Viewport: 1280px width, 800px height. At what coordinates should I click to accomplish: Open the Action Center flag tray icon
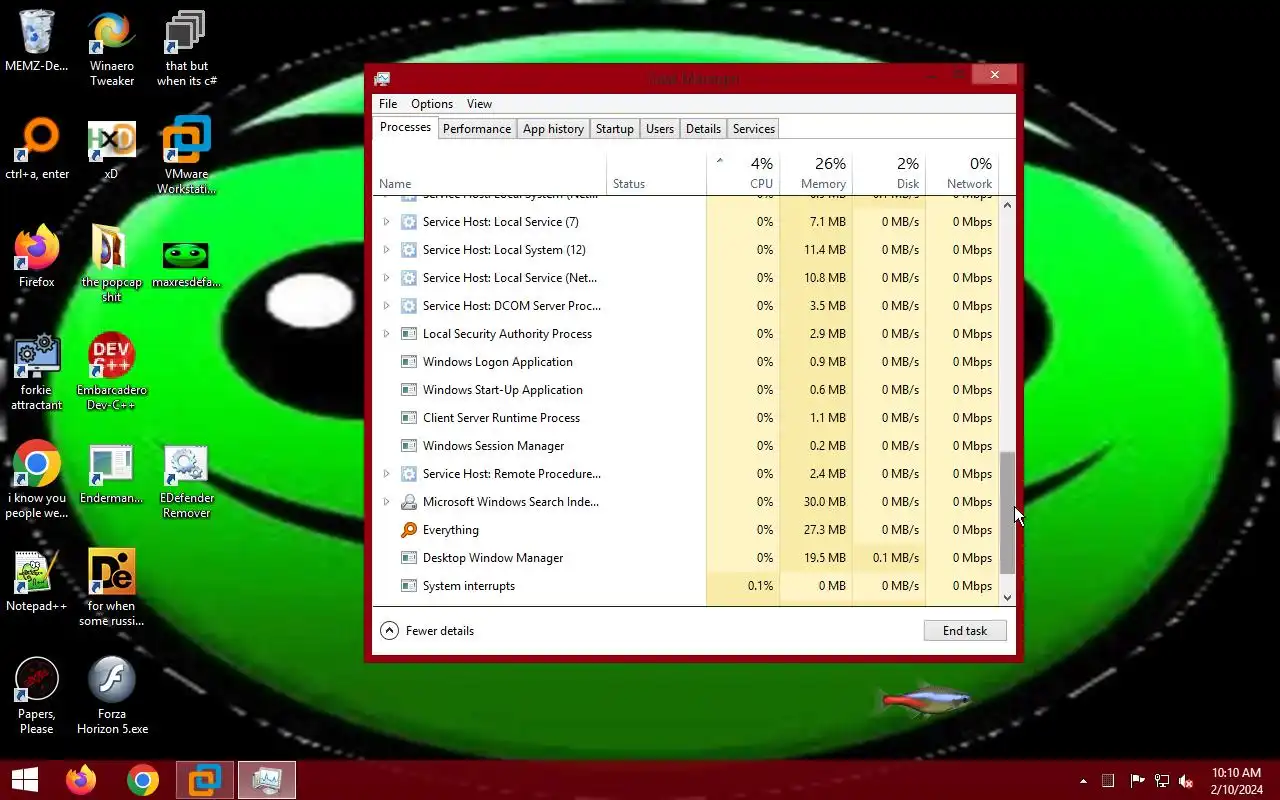1137,781
